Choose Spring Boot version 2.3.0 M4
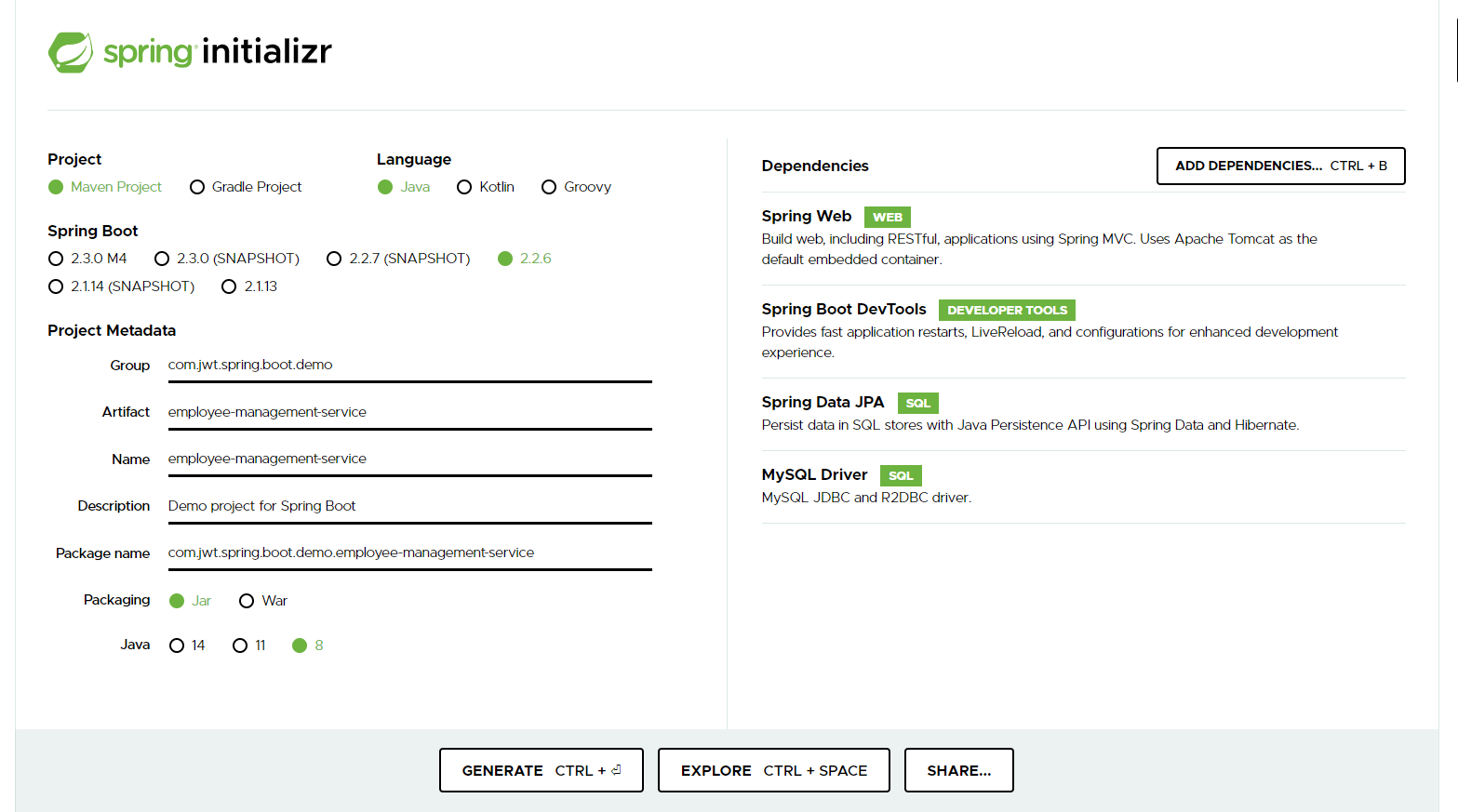1458x812 pixels. click(x=56, y=259)
